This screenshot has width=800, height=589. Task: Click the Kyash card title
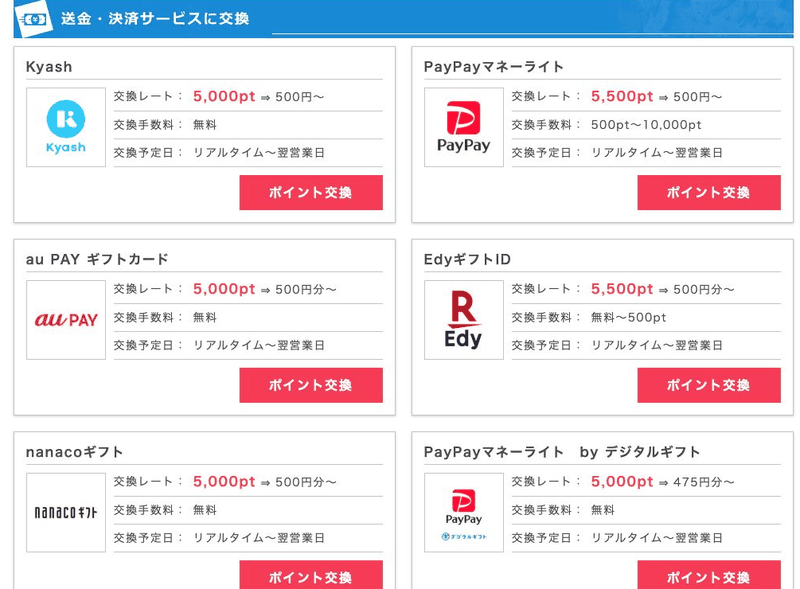(49, 67)
